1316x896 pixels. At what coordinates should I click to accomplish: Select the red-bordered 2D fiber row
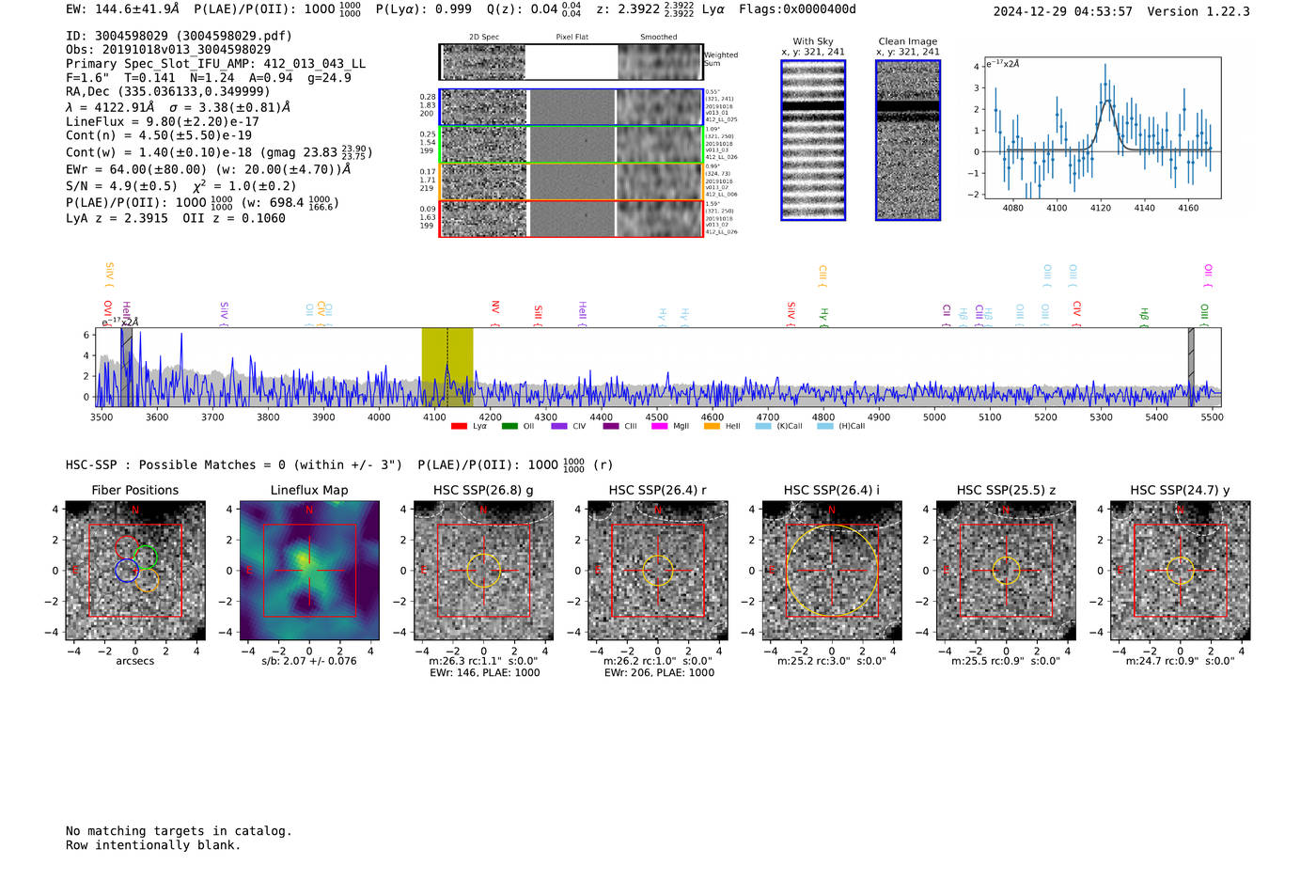[x=571, y=218]
